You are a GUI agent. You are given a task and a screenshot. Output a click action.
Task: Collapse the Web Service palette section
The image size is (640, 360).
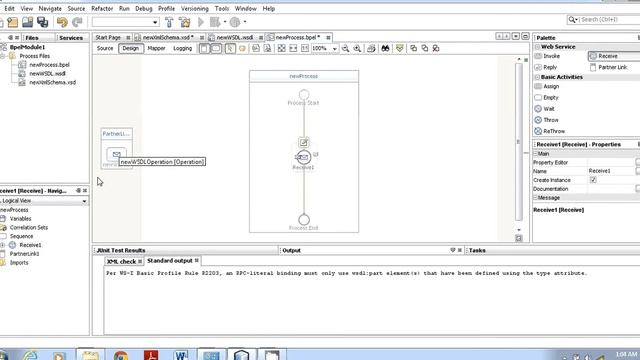tap(538, 47)
